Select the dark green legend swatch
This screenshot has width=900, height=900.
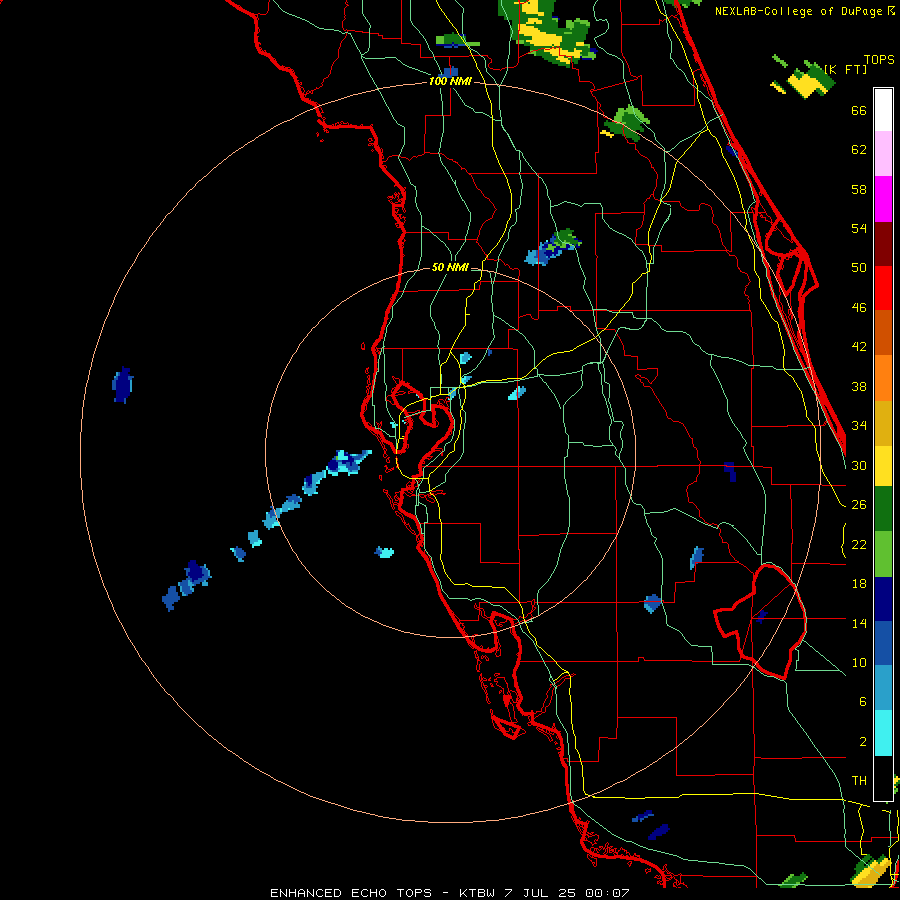[883, 509]
